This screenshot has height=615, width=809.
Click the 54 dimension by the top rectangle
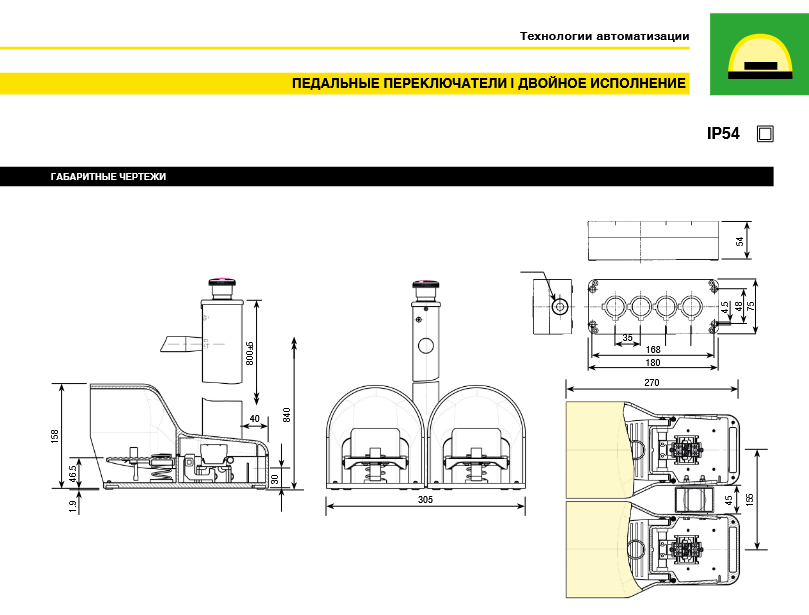741,241
